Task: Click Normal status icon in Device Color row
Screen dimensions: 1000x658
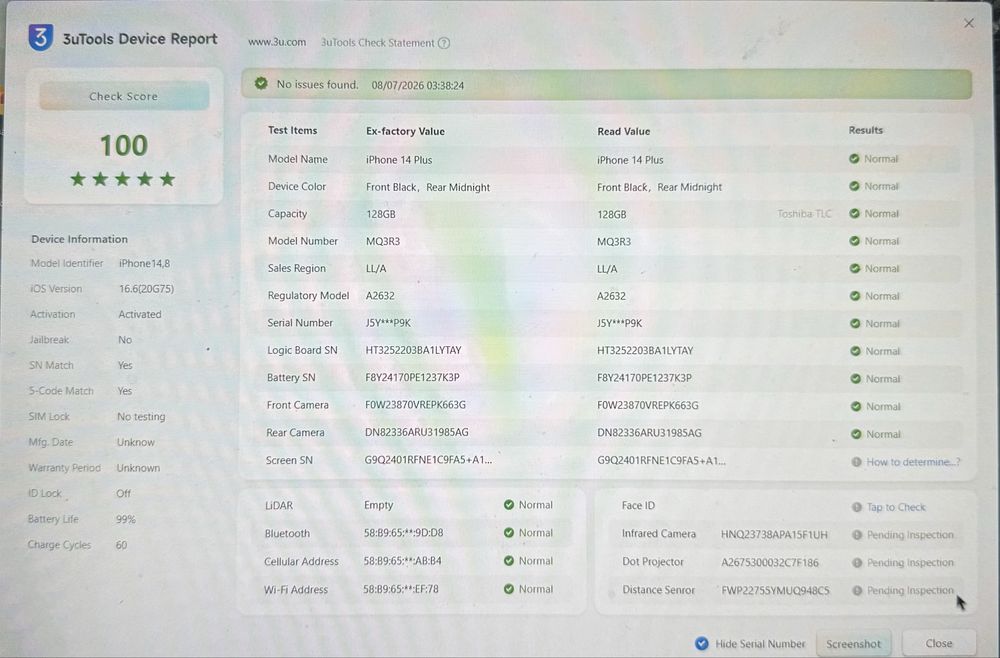Action: click(855, 186)
